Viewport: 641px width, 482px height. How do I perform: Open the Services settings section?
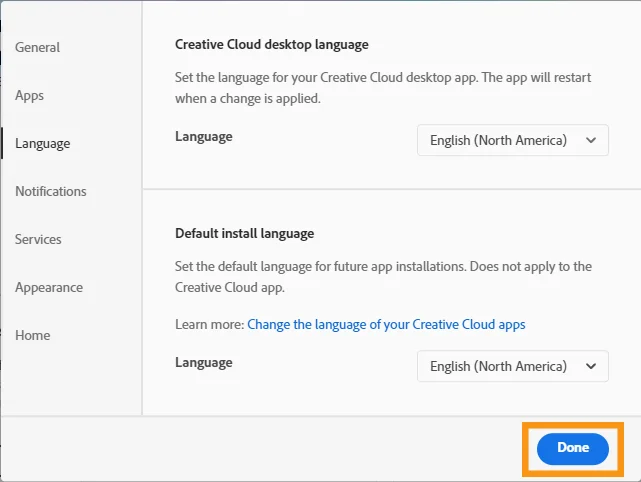[38, 239]
